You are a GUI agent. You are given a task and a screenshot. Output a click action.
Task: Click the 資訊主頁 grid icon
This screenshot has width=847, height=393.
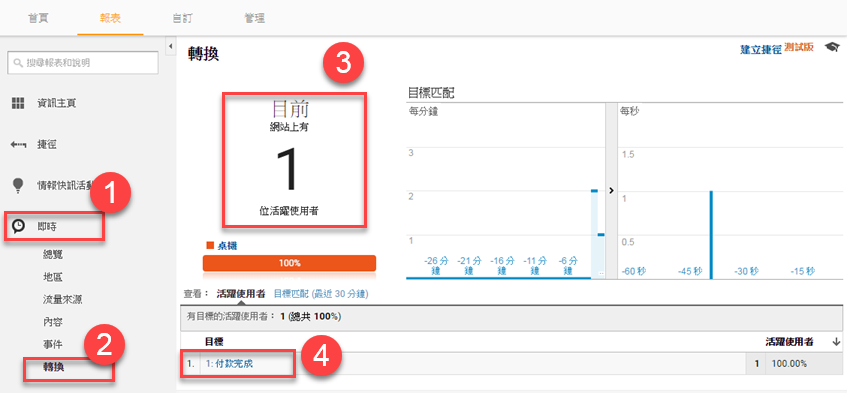(x=18, y=103)
